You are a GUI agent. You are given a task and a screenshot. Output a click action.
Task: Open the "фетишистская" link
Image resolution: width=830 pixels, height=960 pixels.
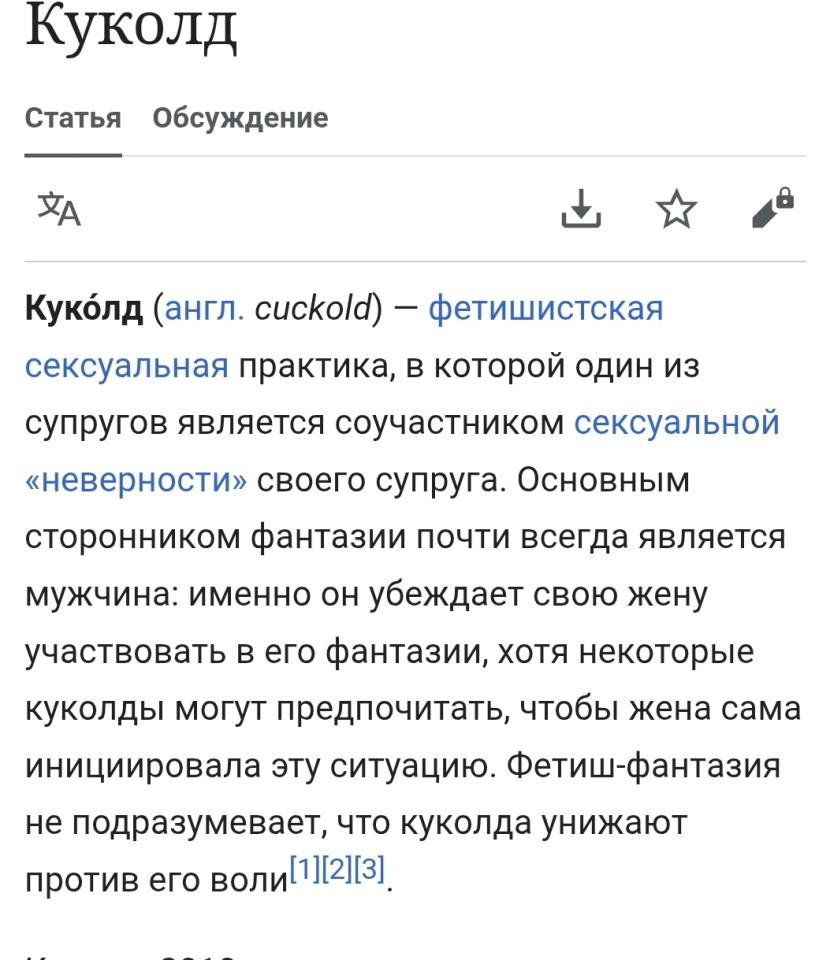pyautogui.click(x=546, y=309)
